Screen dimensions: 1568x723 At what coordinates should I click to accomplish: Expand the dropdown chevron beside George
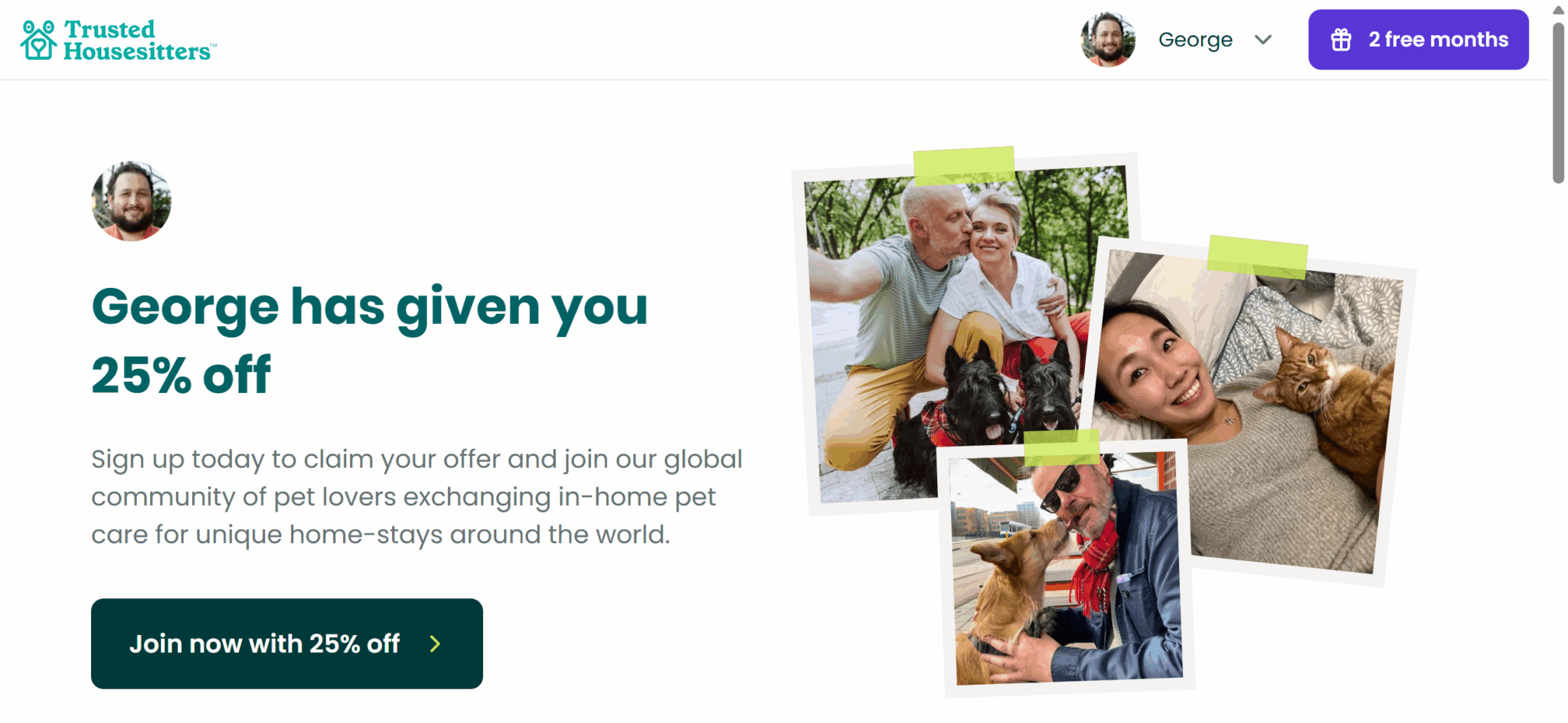click(1263, 40)
